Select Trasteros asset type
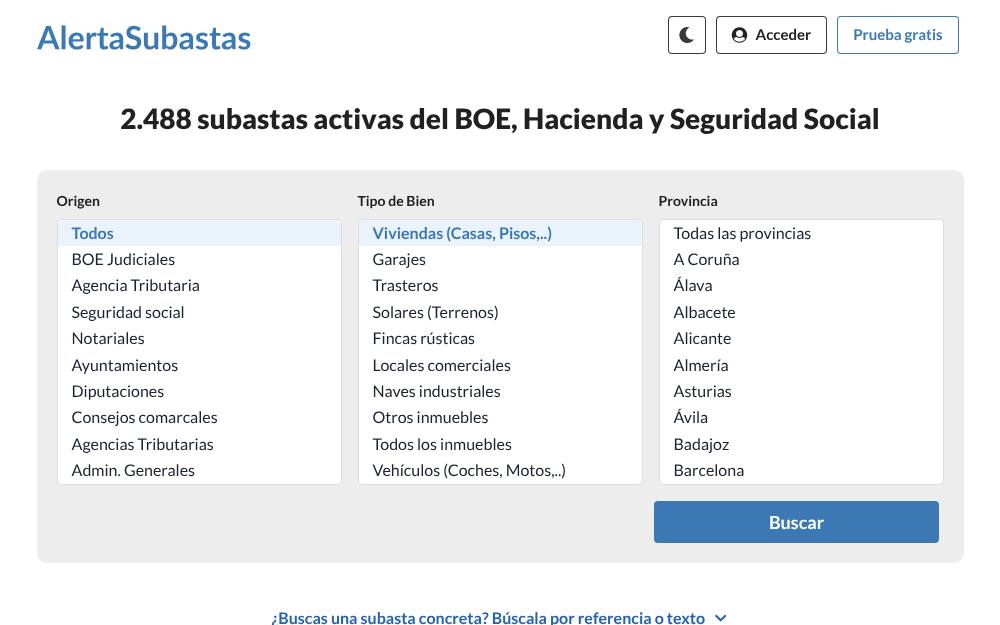 [x=500, y=286]
